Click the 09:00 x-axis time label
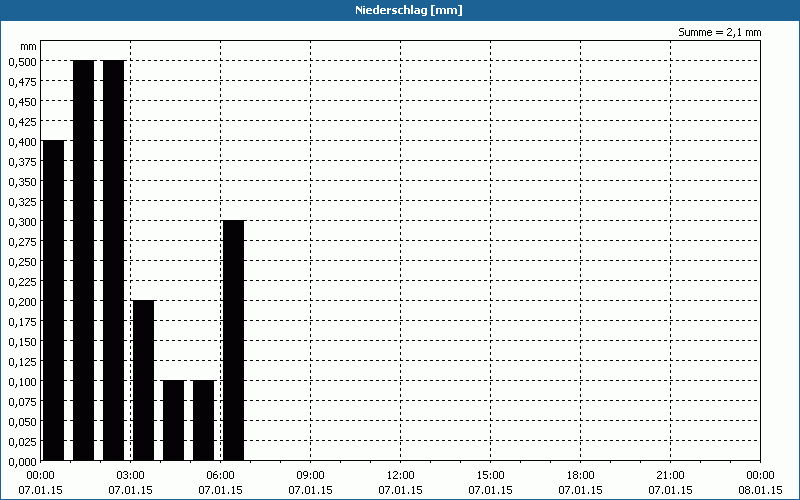This screenshot has height=500, width=800. [310, 476]
